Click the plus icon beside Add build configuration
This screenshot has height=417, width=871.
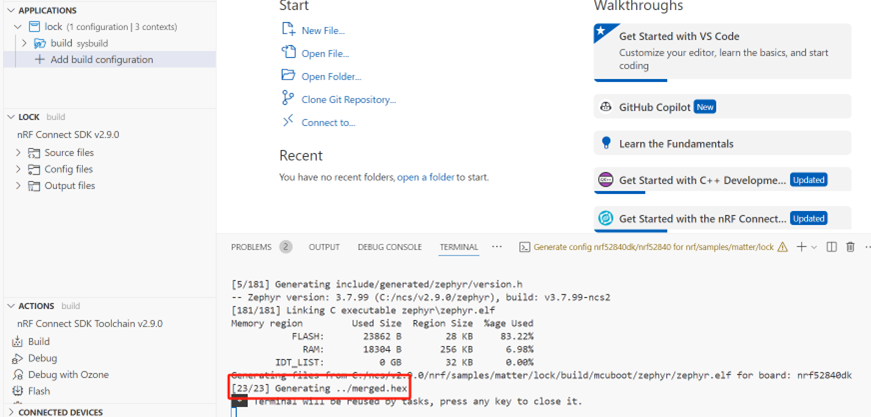click(x=39, y=59)
